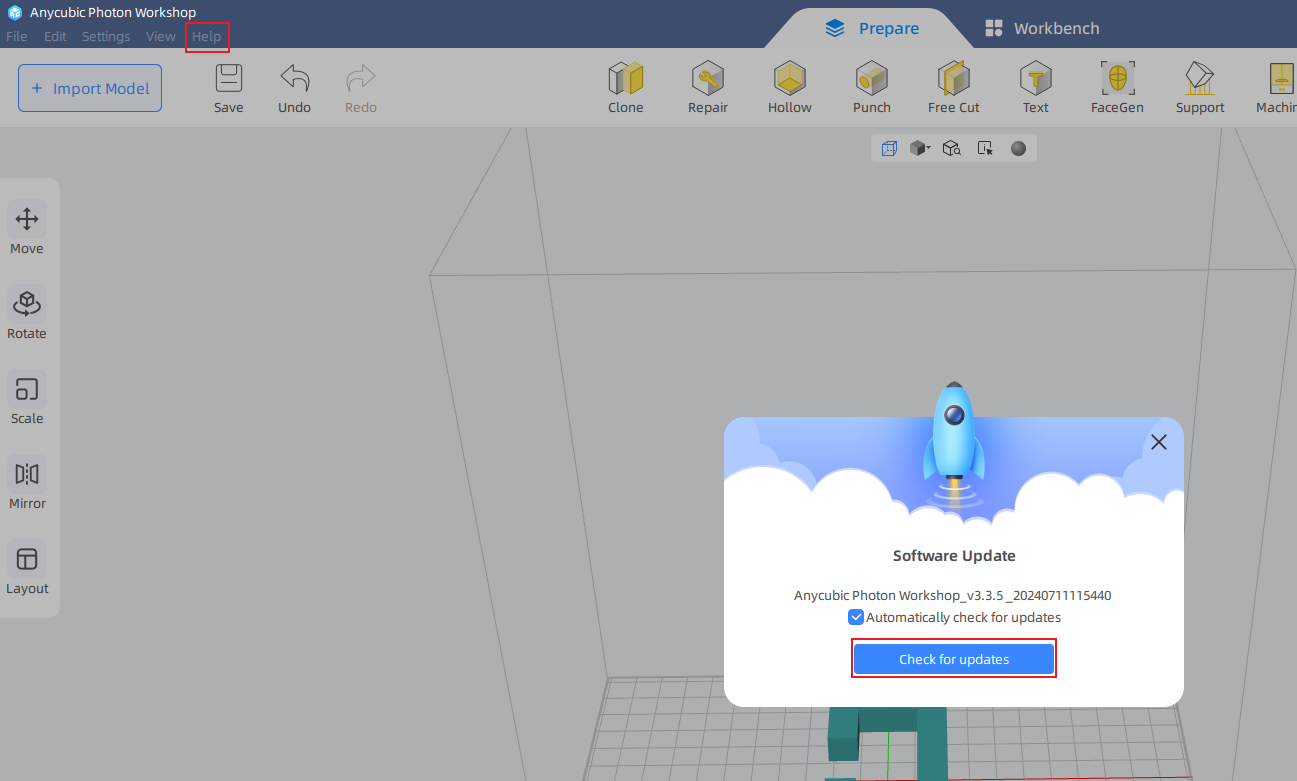Click the gray sphere shading icon
This screenshot has width=1297, height=781.
(1018, 149)
